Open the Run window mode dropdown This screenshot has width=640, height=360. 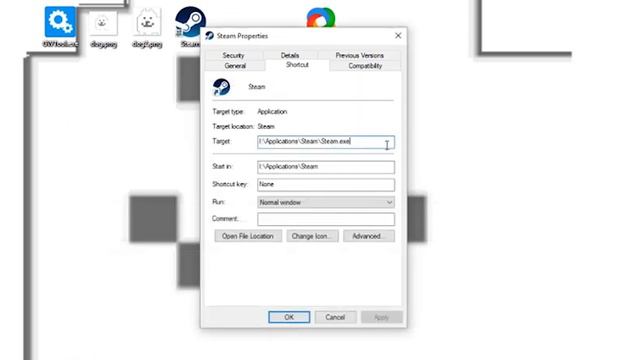(x=326, y=202)
